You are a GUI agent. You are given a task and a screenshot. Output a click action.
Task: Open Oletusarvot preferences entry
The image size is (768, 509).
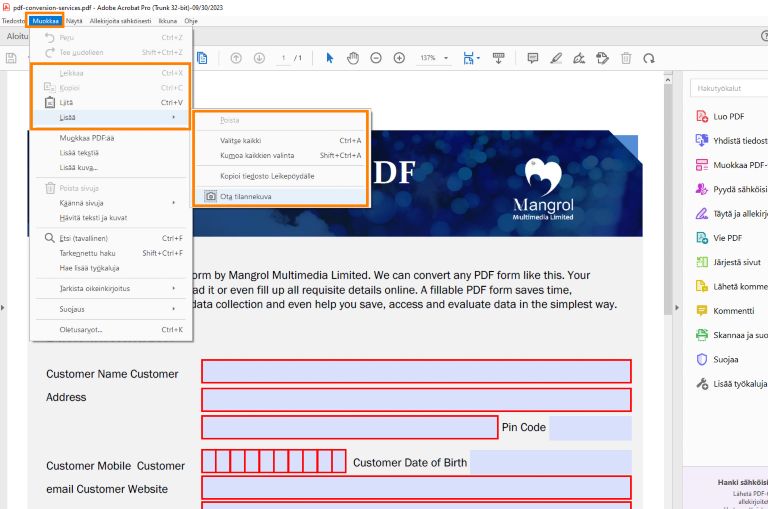(x=111, y=330)
